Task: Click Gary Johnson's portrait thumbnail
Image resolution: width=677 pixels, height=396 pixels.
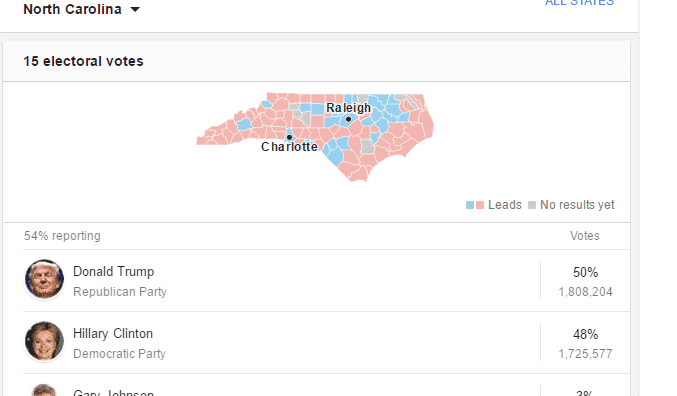Action: (x=44, y=390)
